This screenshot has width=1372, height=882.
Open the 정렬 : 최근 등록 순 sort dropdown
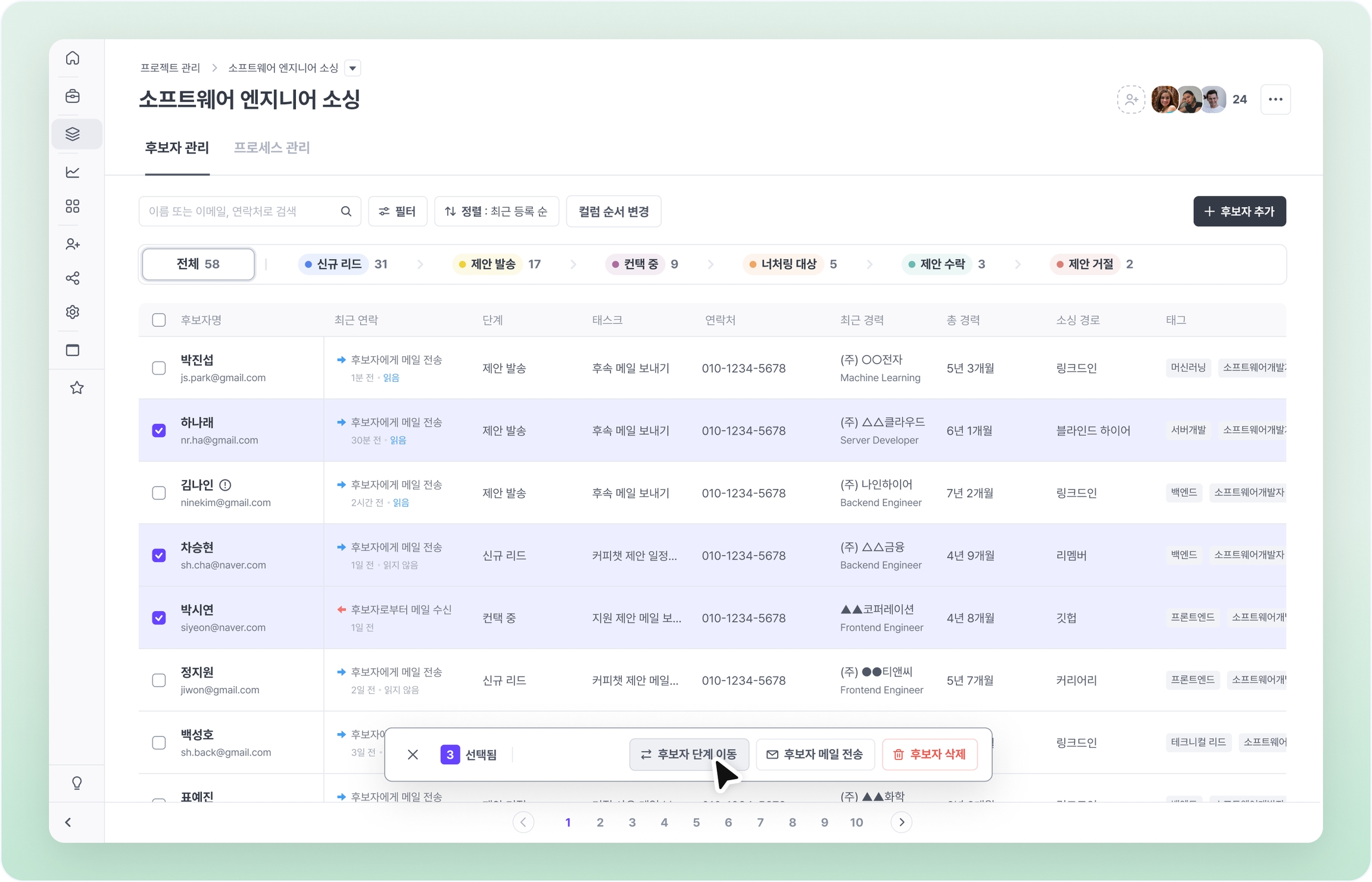497,211
